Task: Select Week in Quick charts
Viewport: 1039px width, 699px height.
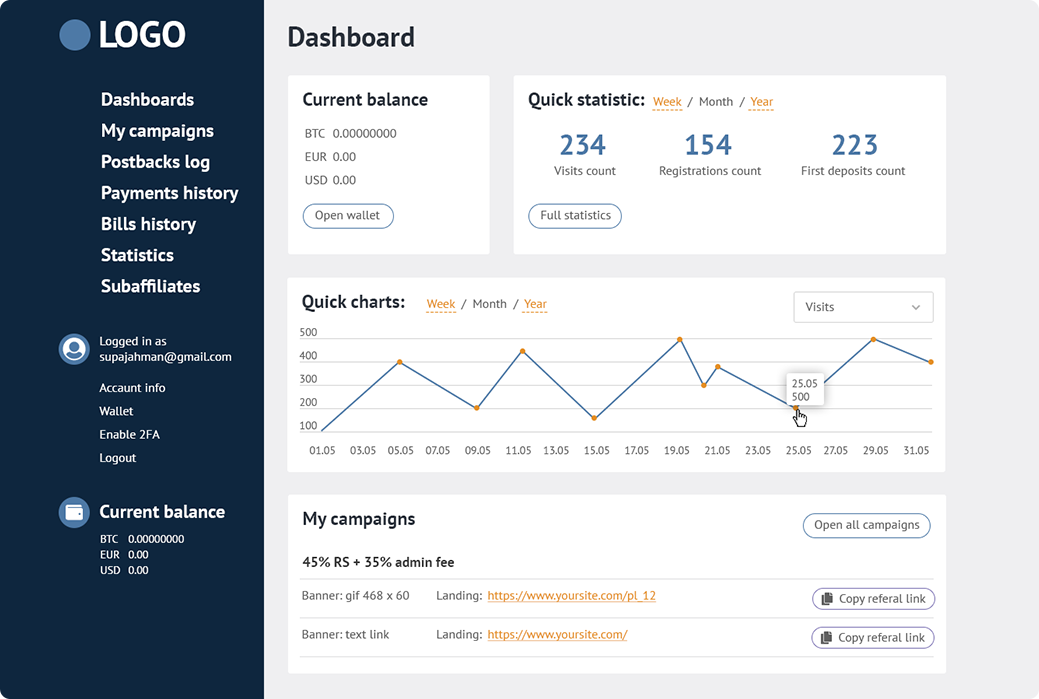Action: (441, 304)
